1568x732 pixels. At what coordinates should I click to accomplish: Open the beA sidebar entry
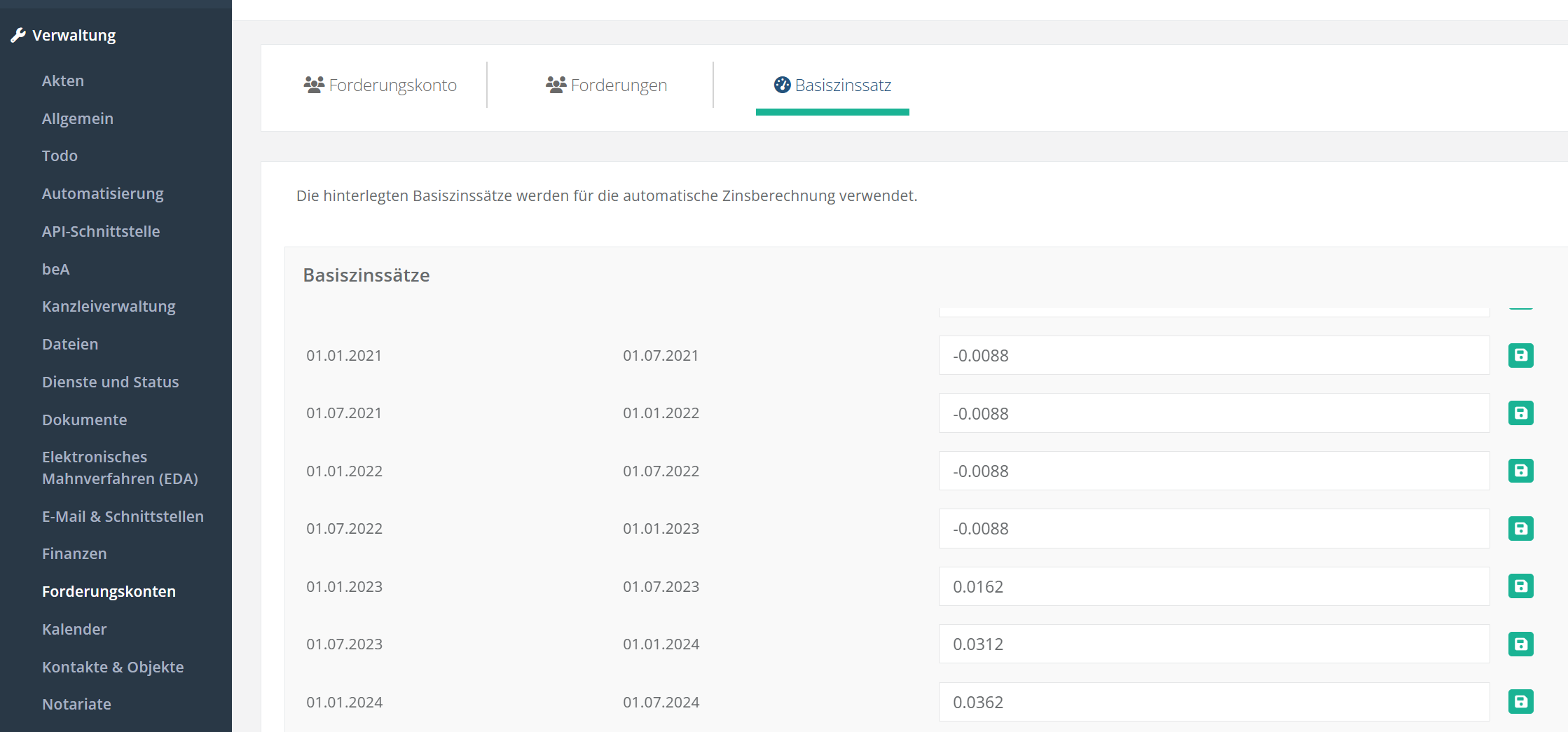click(x=55, y=269)
